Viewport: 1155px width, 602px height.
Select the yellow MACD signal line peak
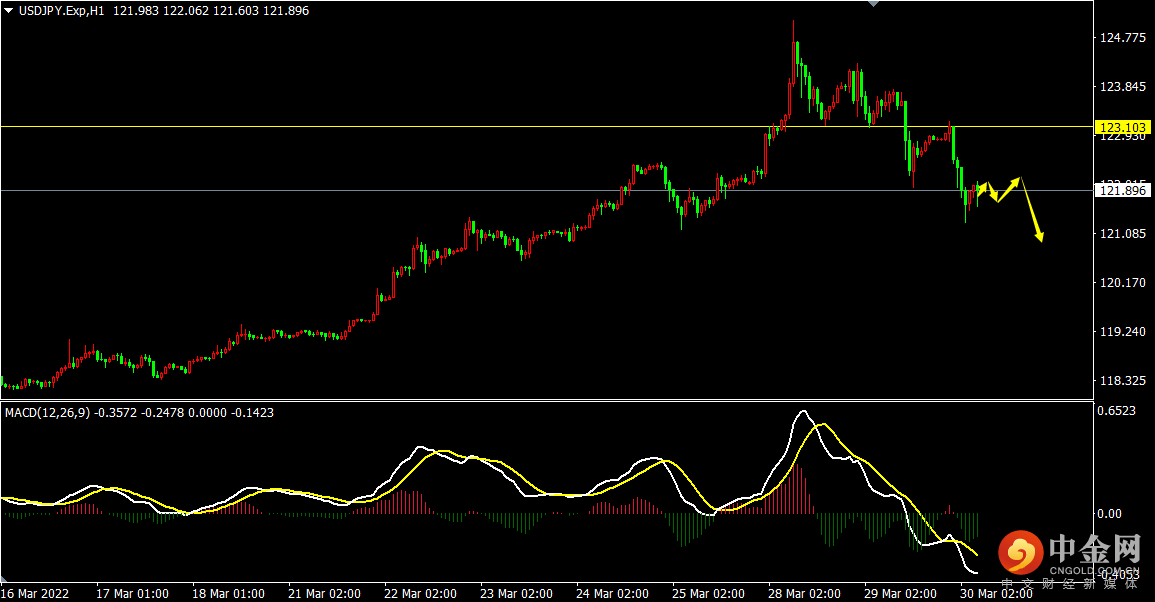click(x=822, y=424)
